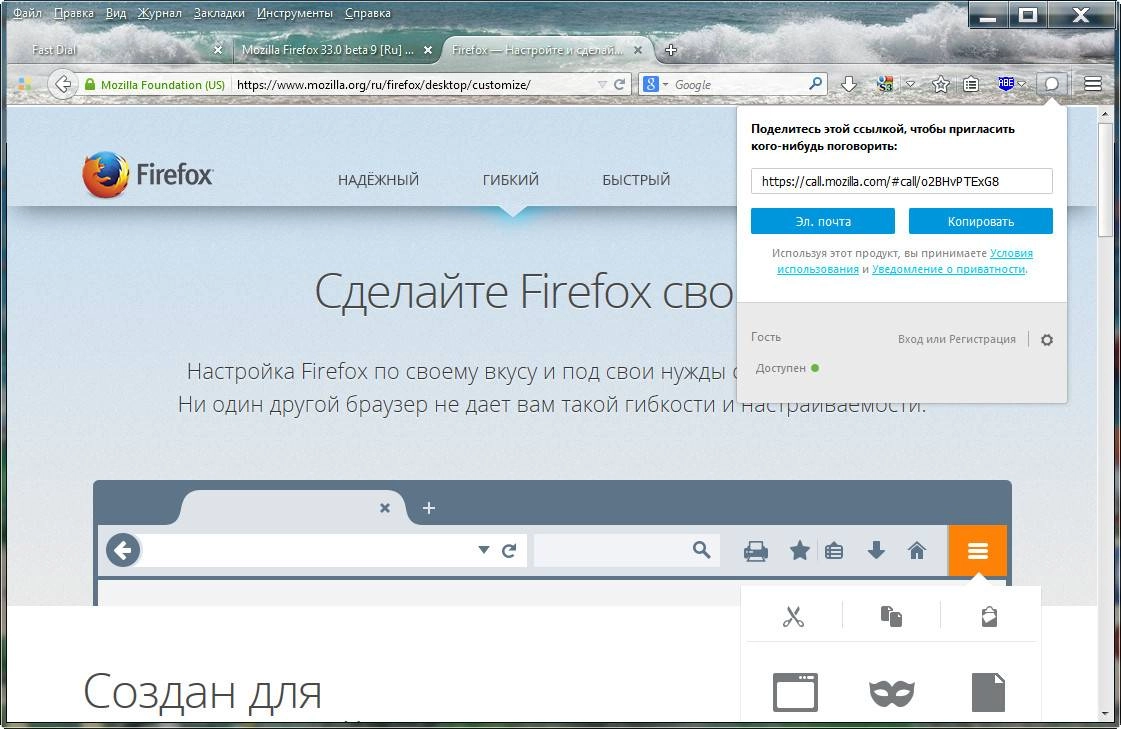The image size is (1121, 729).
Task: Click the new window icon in illustration
Action: pyautogui.click(x=795, y=692)
